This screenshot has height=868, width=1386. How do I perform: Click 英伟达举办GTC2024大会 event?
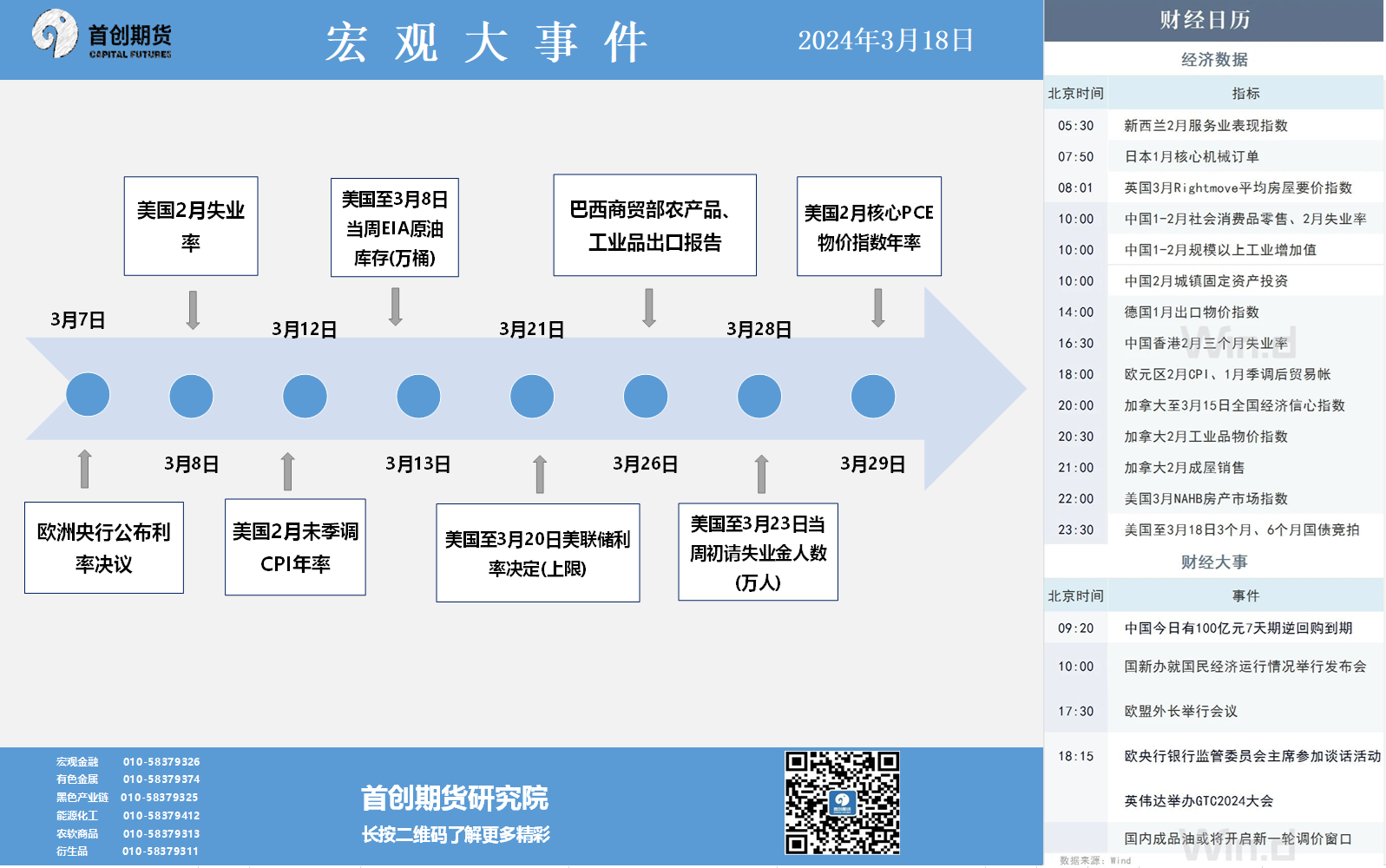(x=1213, y=800)
